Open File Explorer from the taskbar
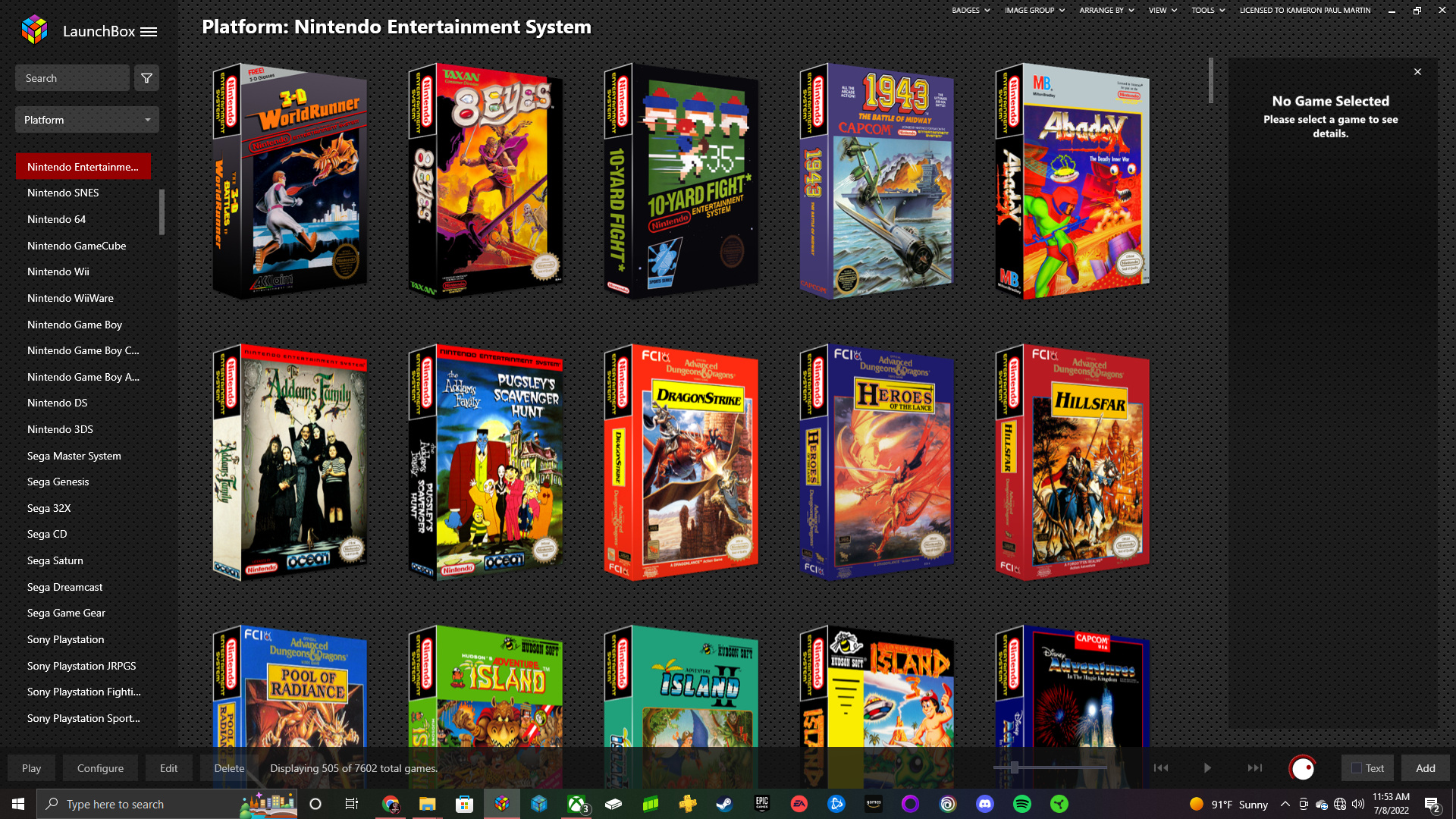This screenshot has width=1456, height=819. pyautogui.click(x=428, y=804)
